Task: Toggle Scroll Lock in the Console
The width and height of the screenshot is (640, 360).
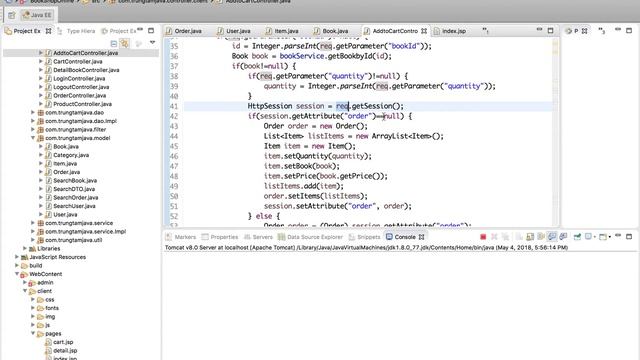Action: [x=530, y=237]
